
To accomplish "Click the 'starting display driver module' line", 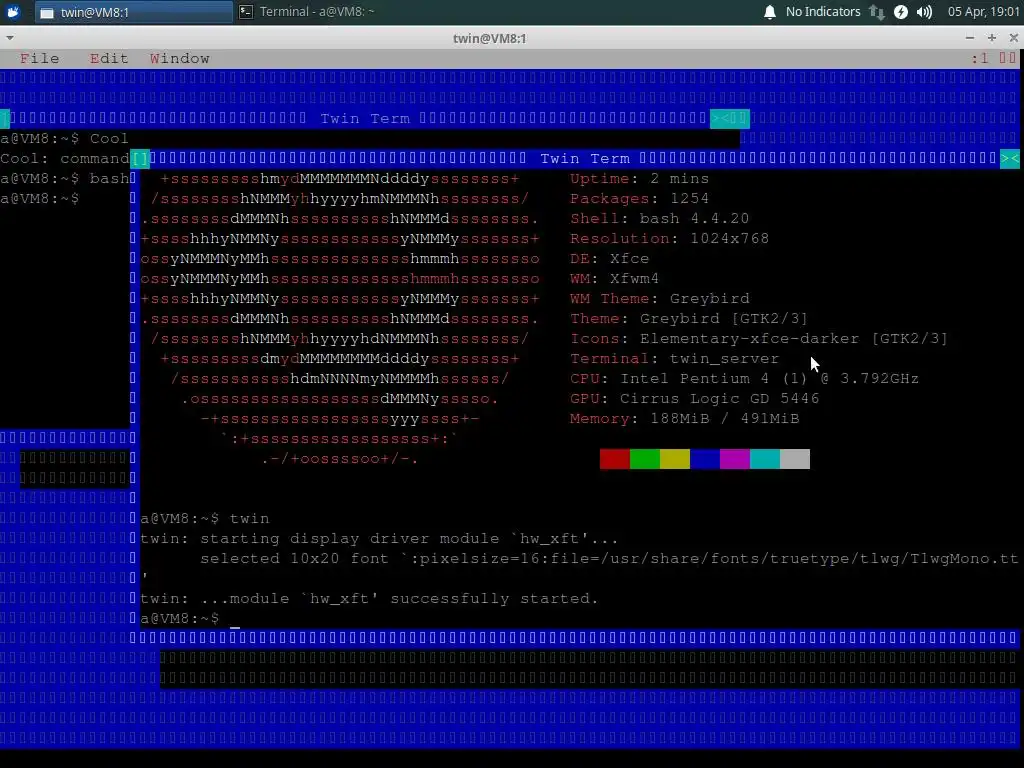I will click(379, 539).
